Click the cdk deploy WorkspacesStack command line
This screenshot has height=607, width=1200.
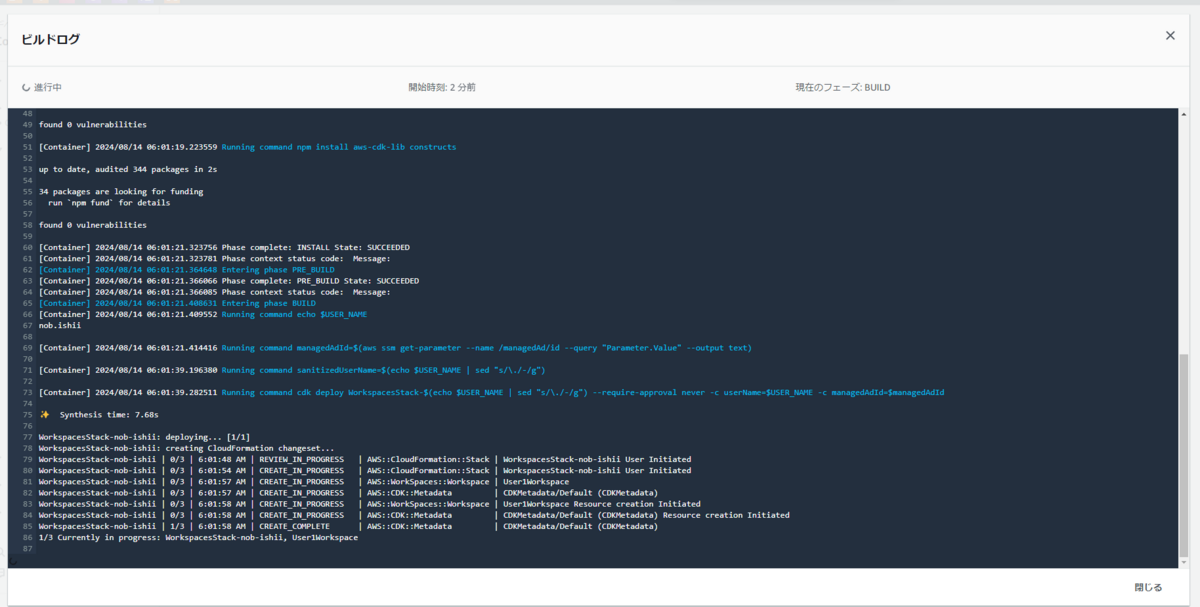coord(492,392)
